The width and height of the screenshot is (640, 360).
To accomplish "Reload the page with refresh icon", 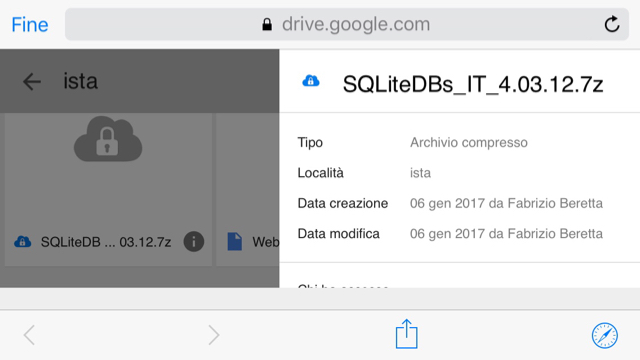I will (612, 24).
